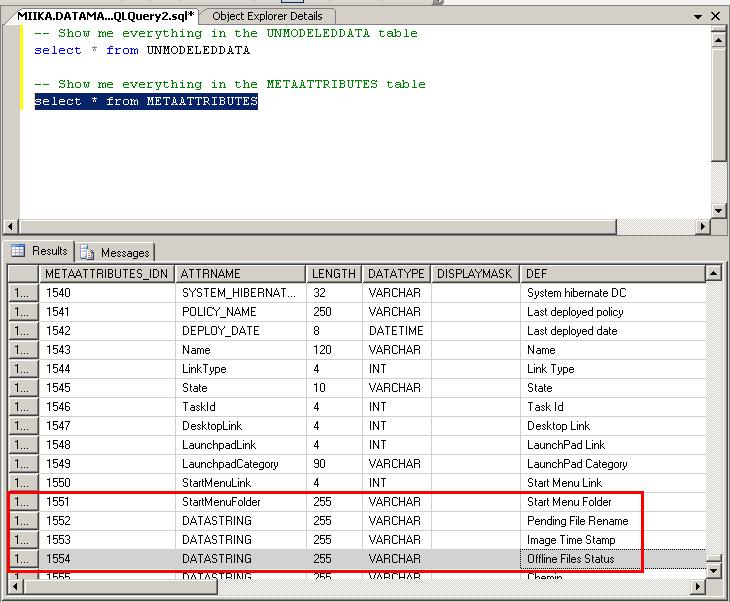
Task: Select all rows via grid corner cell
Action: [23, 274]
